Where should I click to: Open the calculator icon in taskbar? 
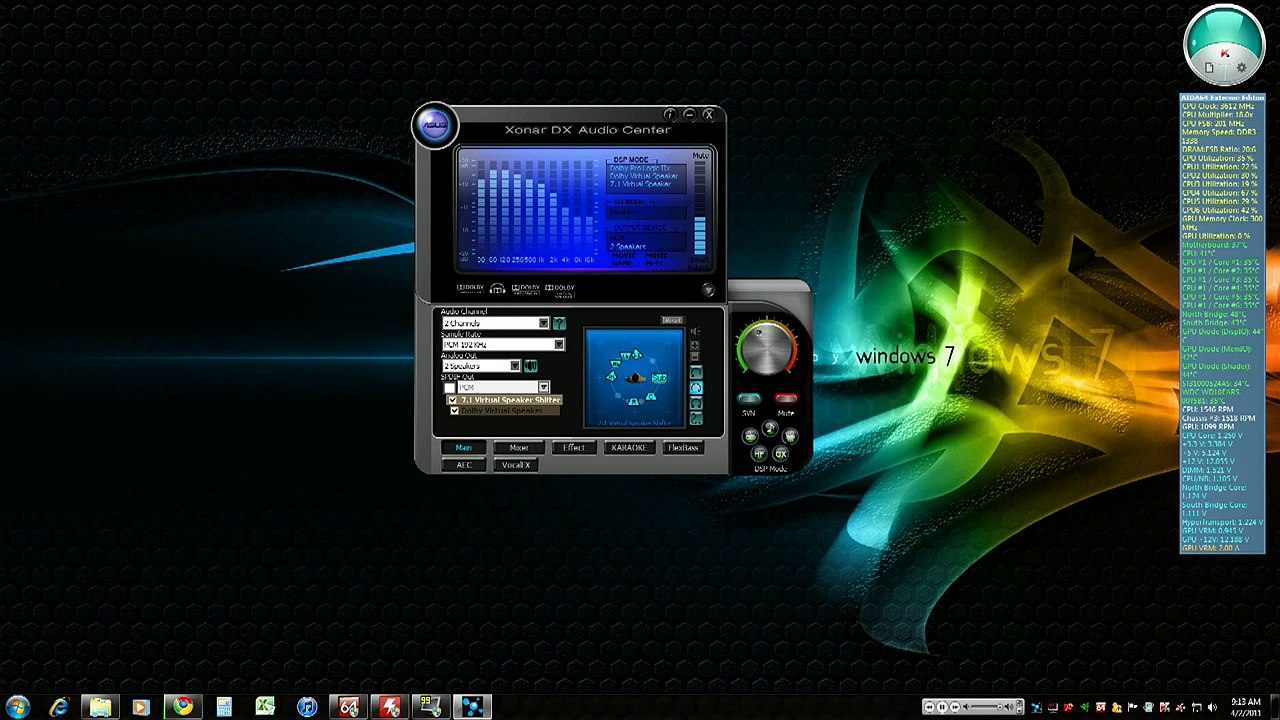224,708
